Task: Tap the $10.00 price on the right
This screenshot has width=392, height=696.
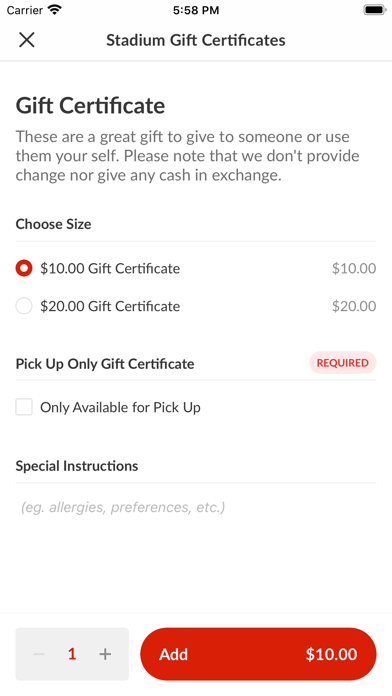Action: click(354, 269)
